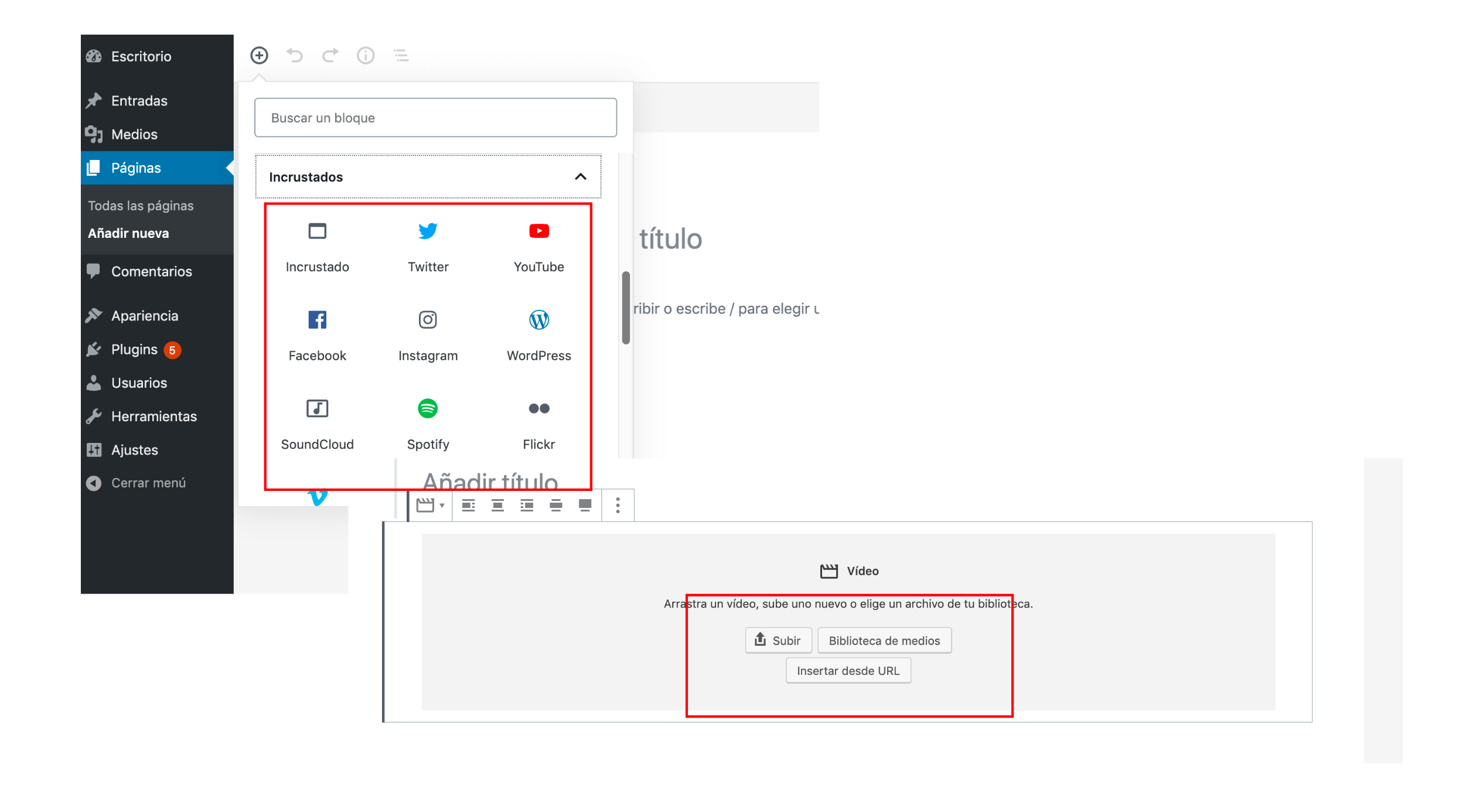
Task: Click Insertar desde URL
Action: coord(848,670)
